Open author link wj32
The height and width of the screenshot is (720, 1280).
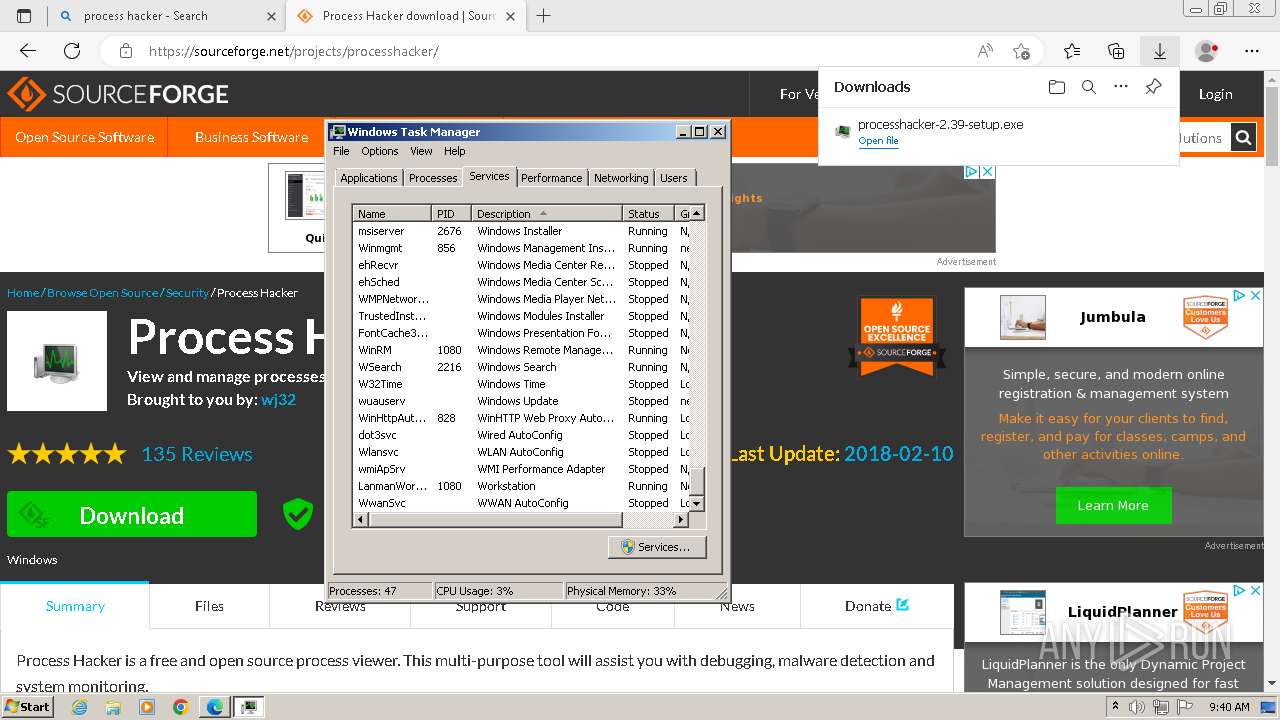(279, 399)
